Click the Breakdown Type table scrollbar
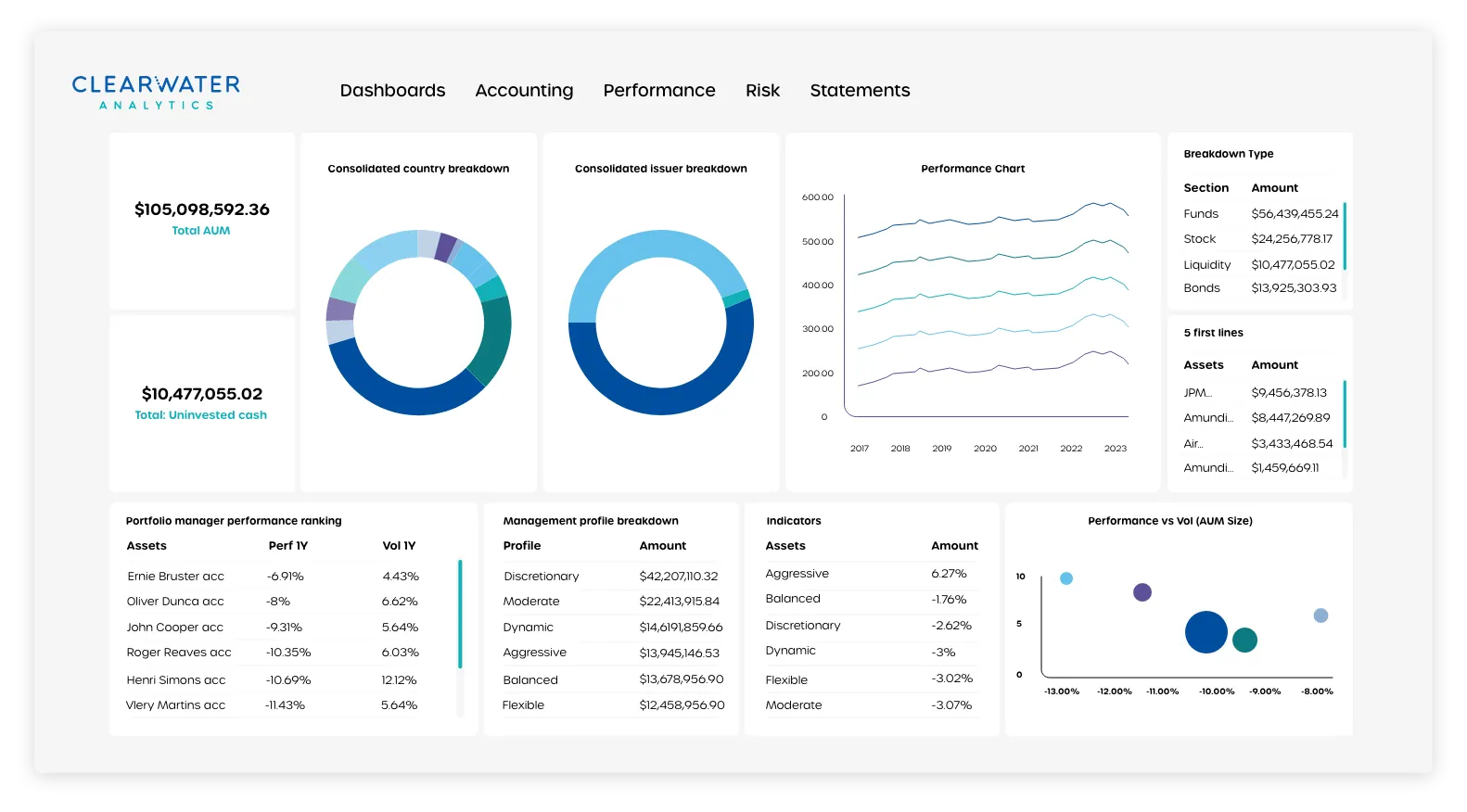The width and height of the screenshot is (1467, 812). tap(1344, 236)
